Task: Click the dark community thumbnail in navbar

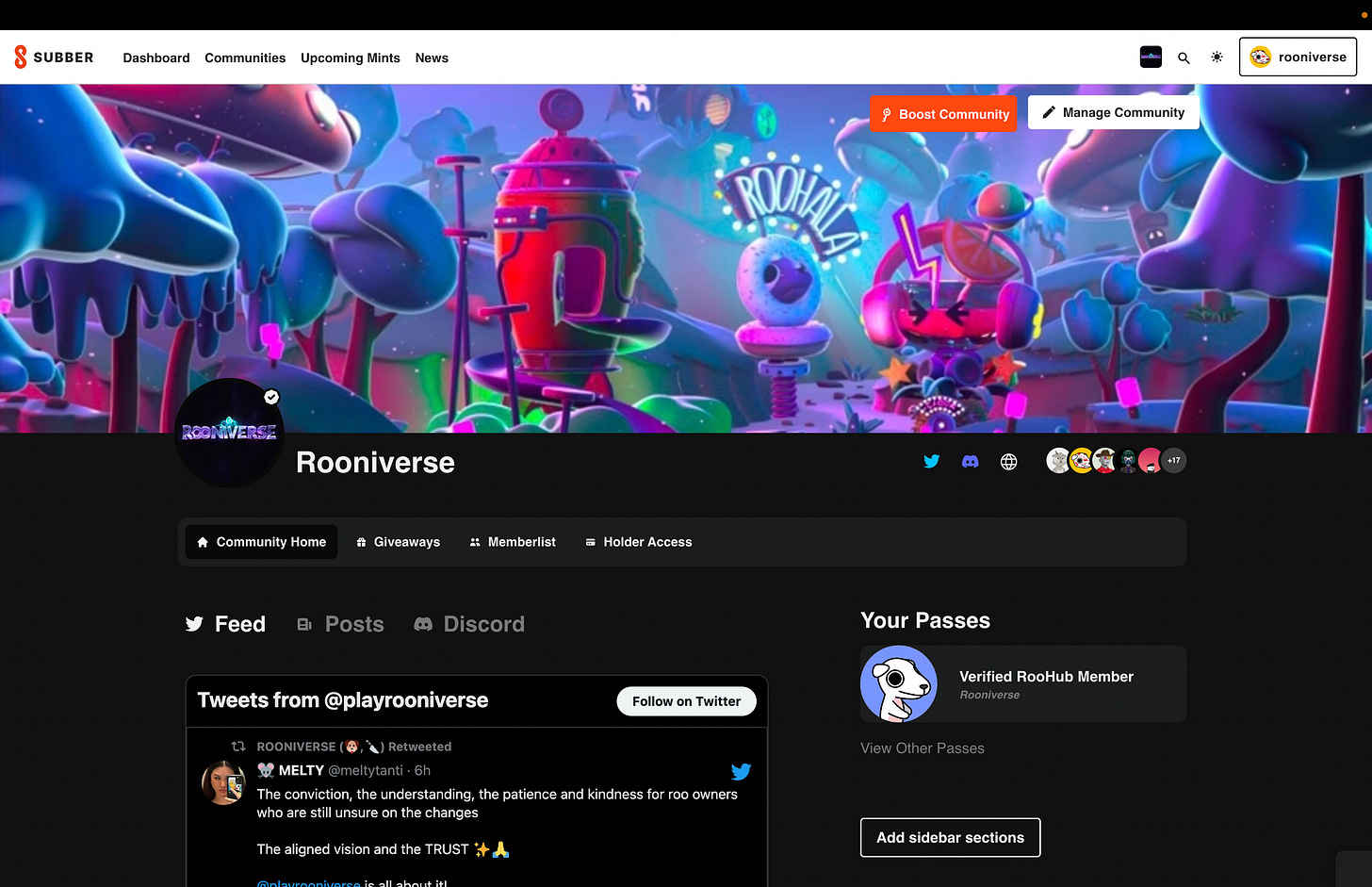Action: [x=1151, y=57]
